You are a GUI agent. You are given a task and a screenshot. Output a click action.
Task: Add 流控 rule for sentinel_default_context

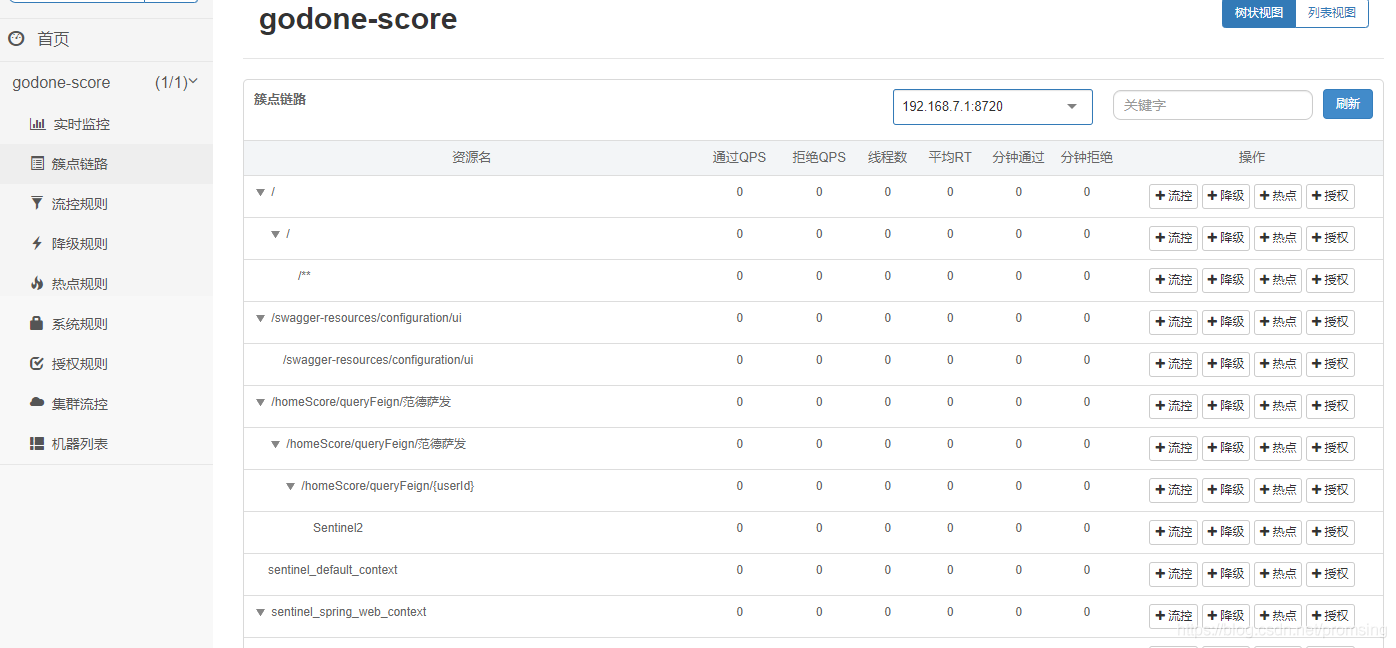(1173, 574)
